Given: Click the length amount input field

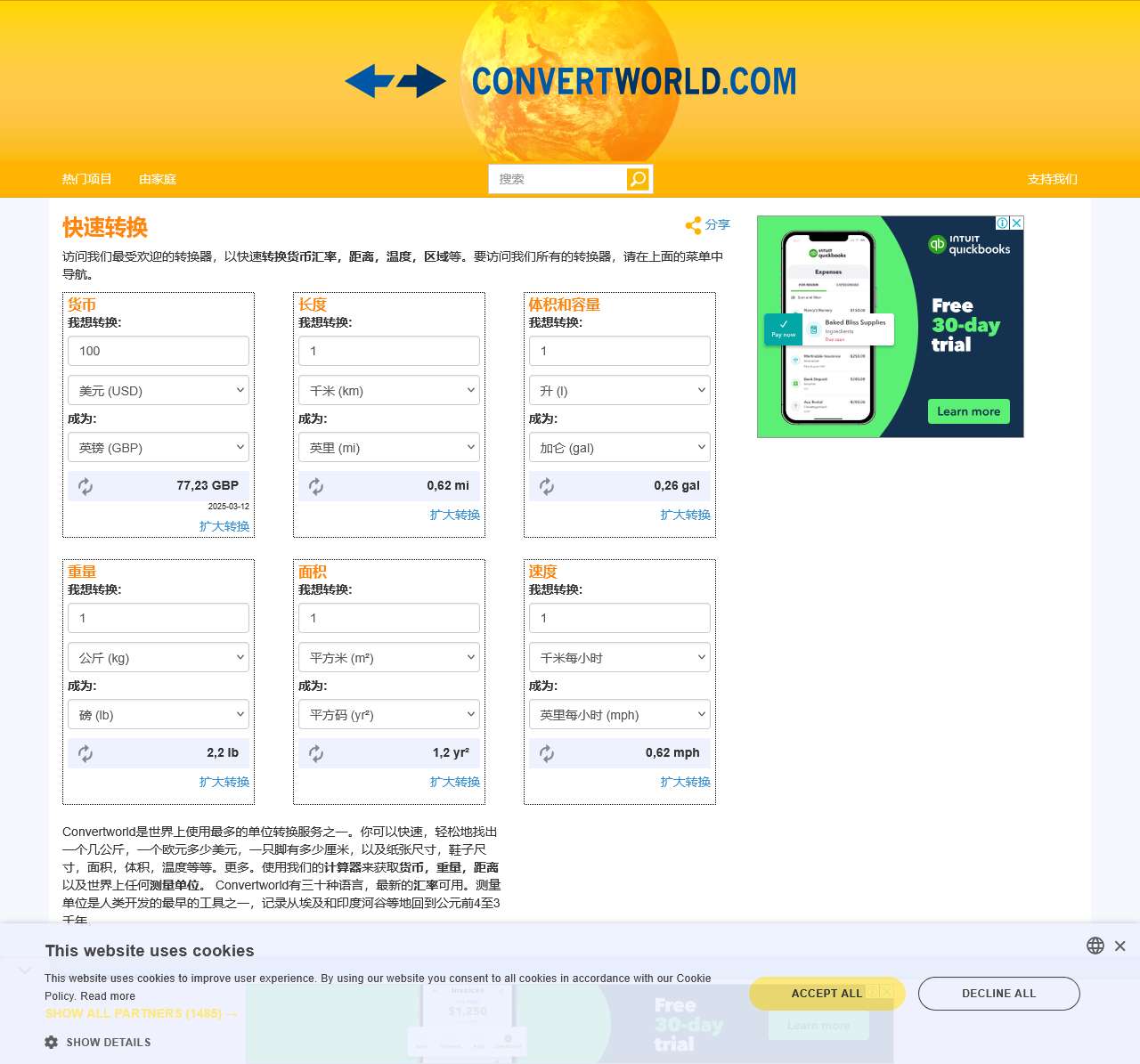Looking at the screenshot, I should point(389,351).
